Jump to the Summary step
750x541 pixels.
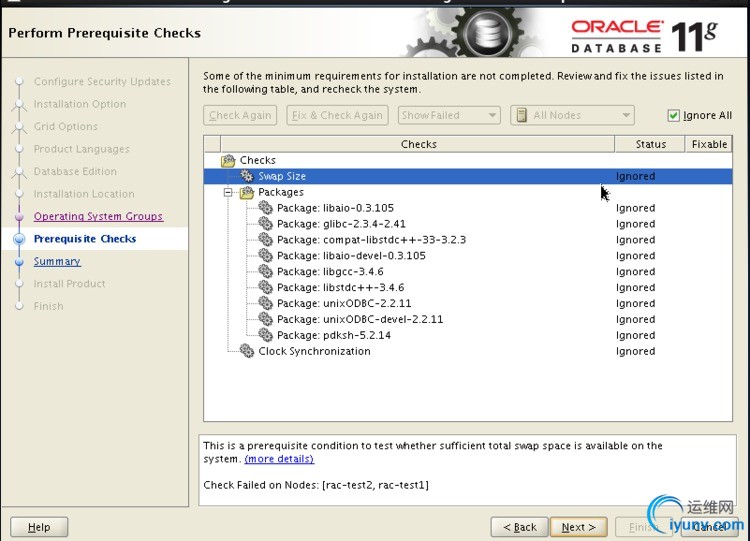(x=57, y=261)
